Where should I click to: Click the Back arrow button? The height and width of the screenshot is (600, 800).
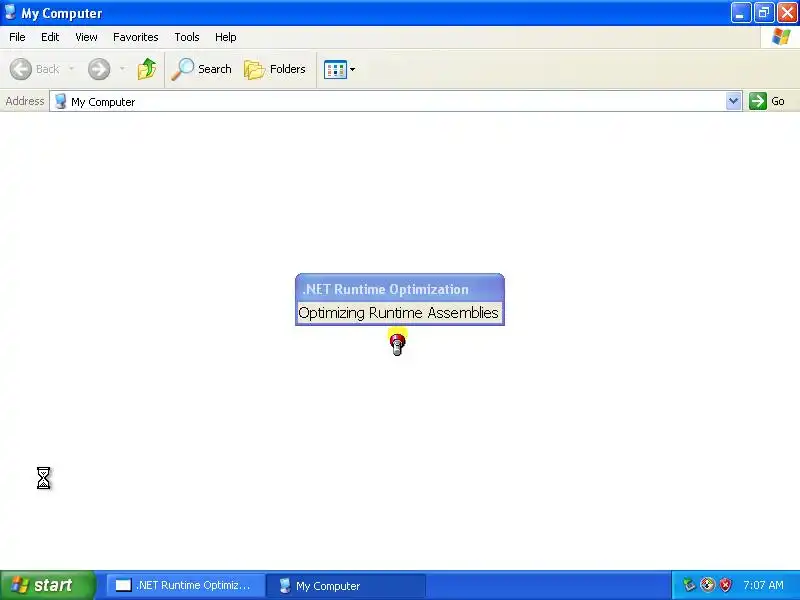point(21,69)
